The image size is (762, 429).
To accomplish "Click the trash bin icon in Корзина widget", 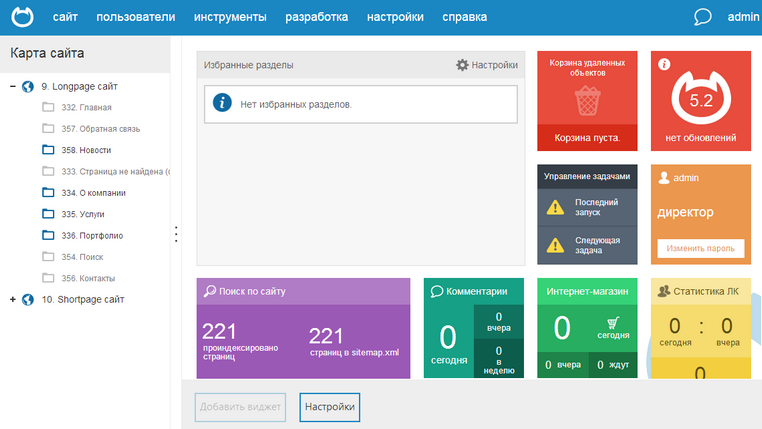I will click(x=588, y=101).
